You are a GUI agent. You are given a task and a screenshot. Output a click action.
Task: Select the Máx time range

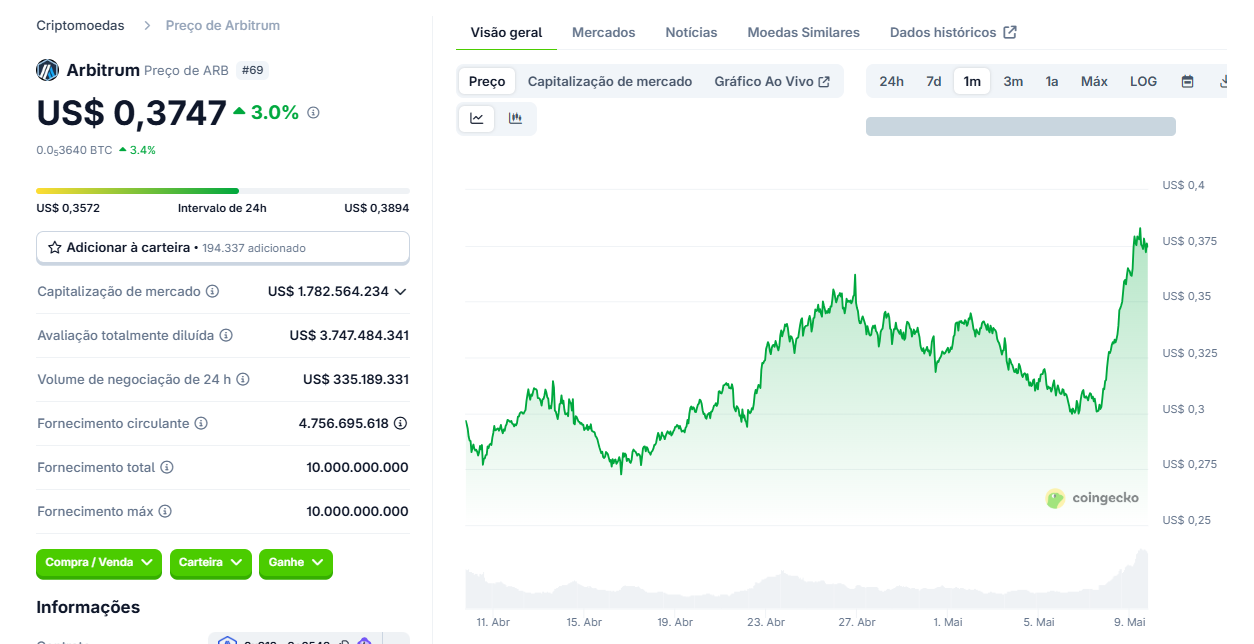coord(1094,81)
